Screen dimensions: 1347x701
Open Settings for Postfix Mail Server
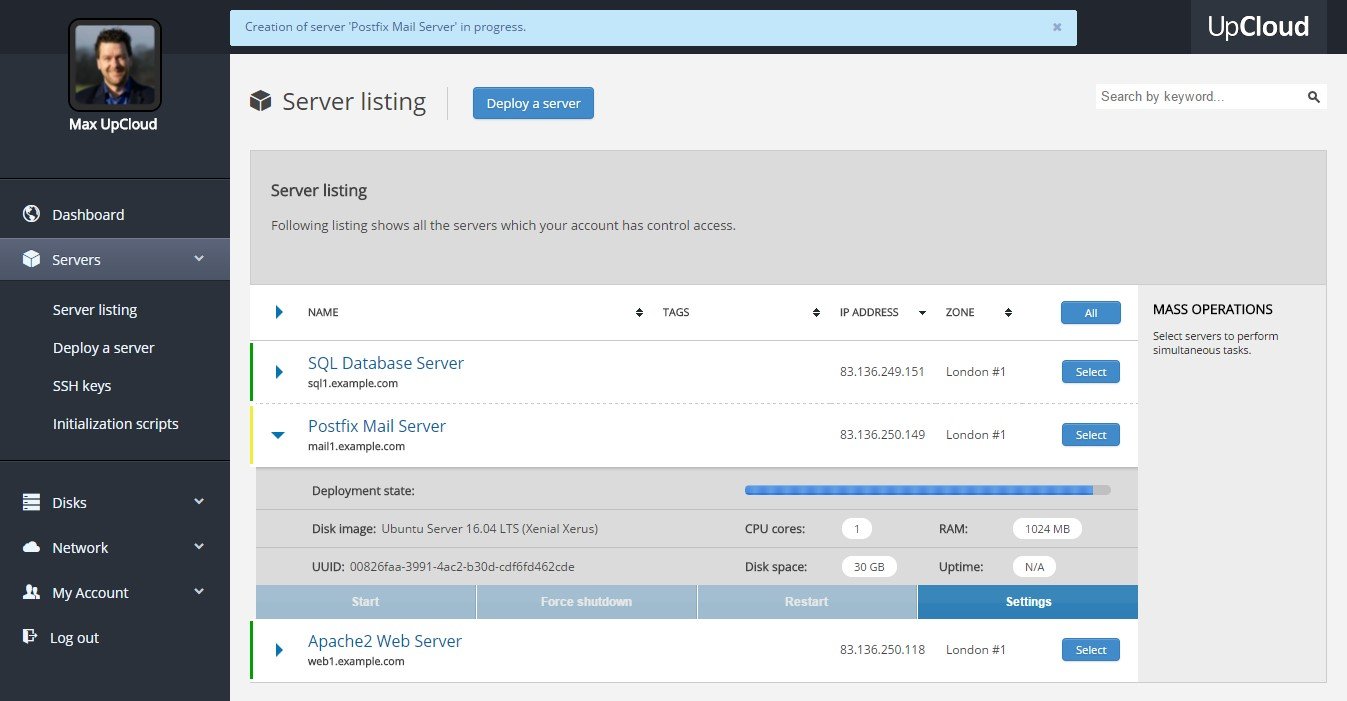(x=1028, y=602)
